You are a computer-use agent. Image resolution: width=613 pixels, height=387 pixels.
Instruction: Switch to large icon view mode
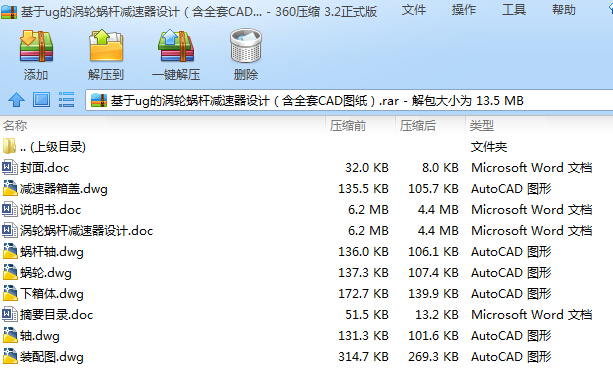[x=41, y=100]
